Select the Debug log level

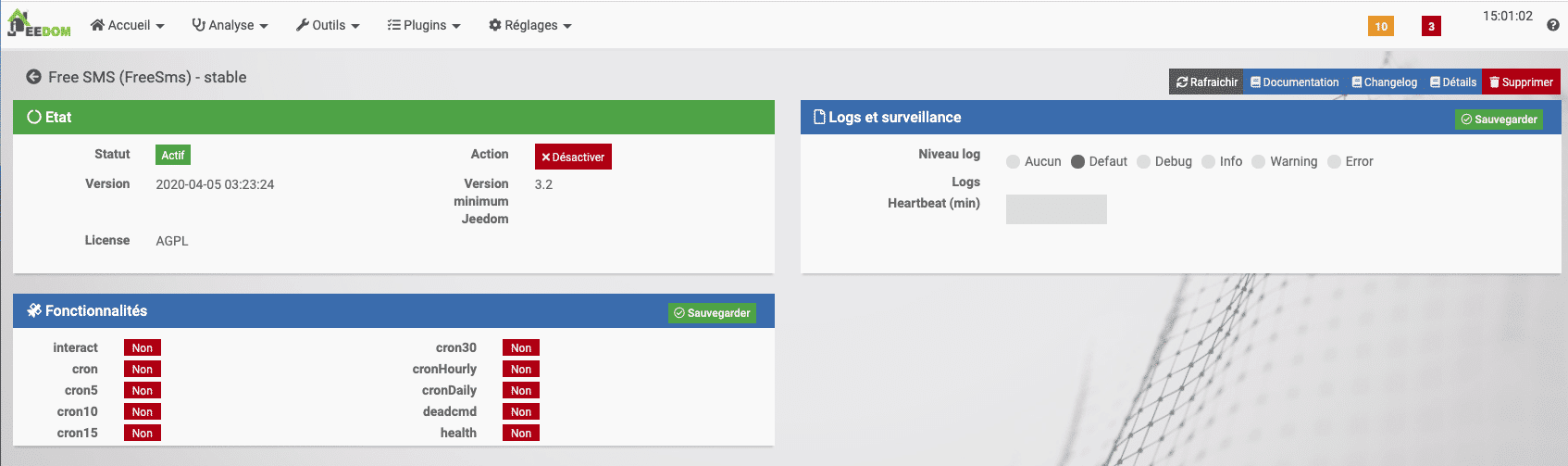click(1143, 161)
